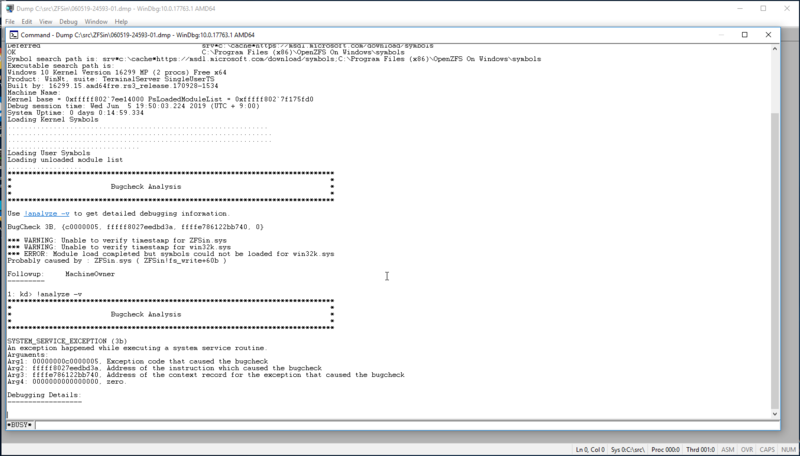The height and width of the screenshot is (456, 800).
Task: Click the 'An exception happened while executing' line
Action: pos(137,348)
